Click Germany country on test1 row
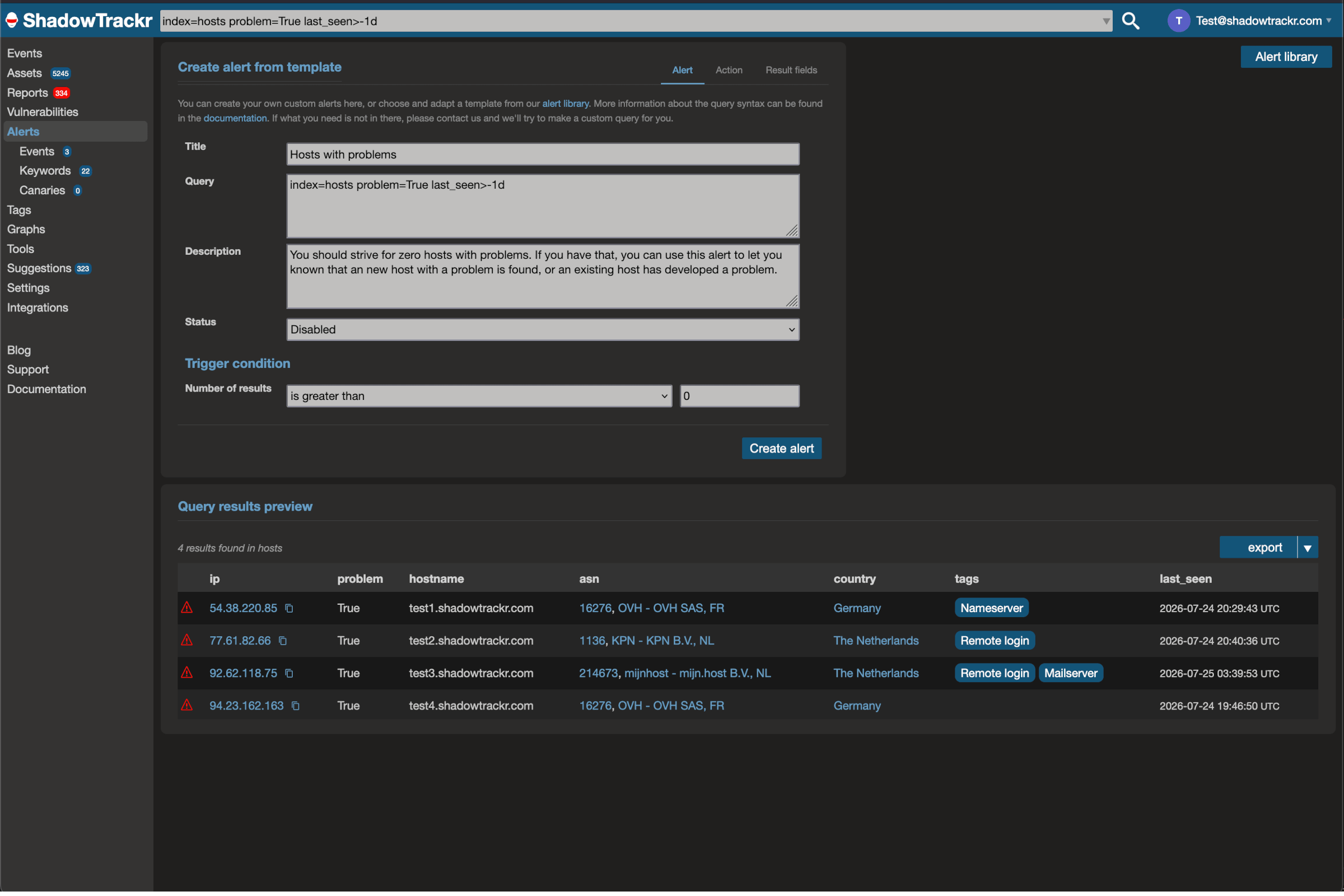1344x896 pixels. pos(857,608)
